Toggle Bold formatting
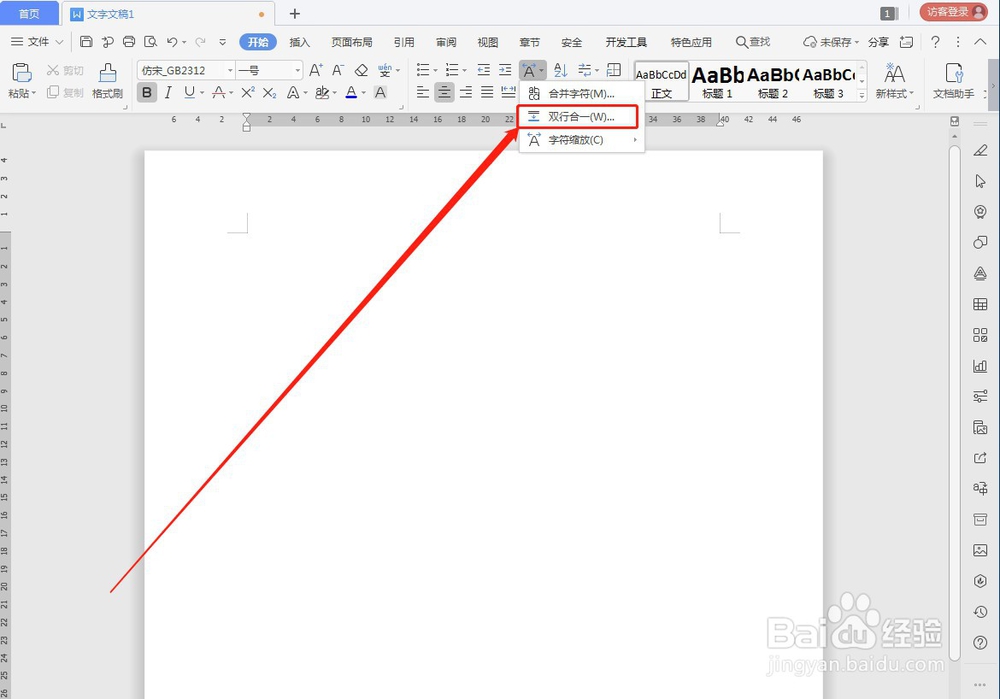The width and height of the screenshot is (1000, 699). [147, 92]
